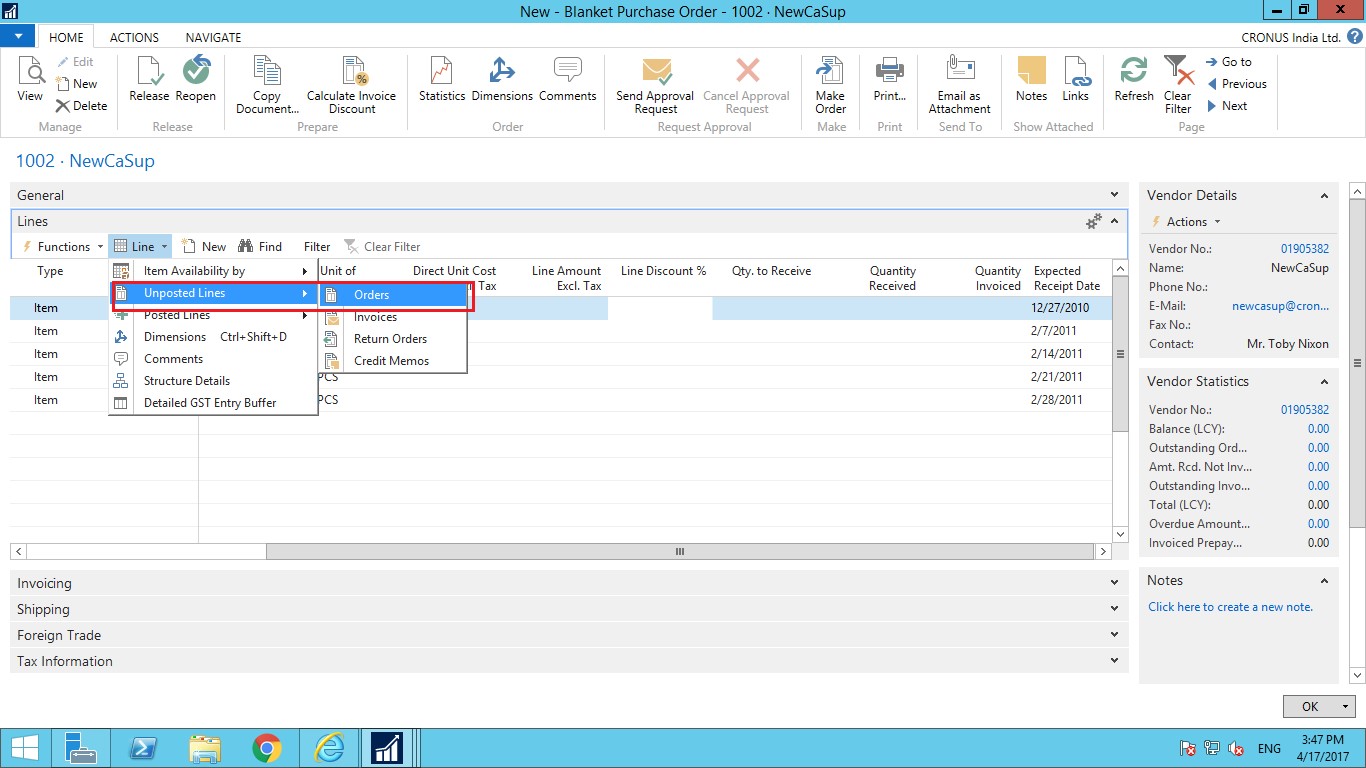Image resolution: width=1366 pixels, height=768 pixels.
Task: Show attached Notes
Action: pos(1031,80)
